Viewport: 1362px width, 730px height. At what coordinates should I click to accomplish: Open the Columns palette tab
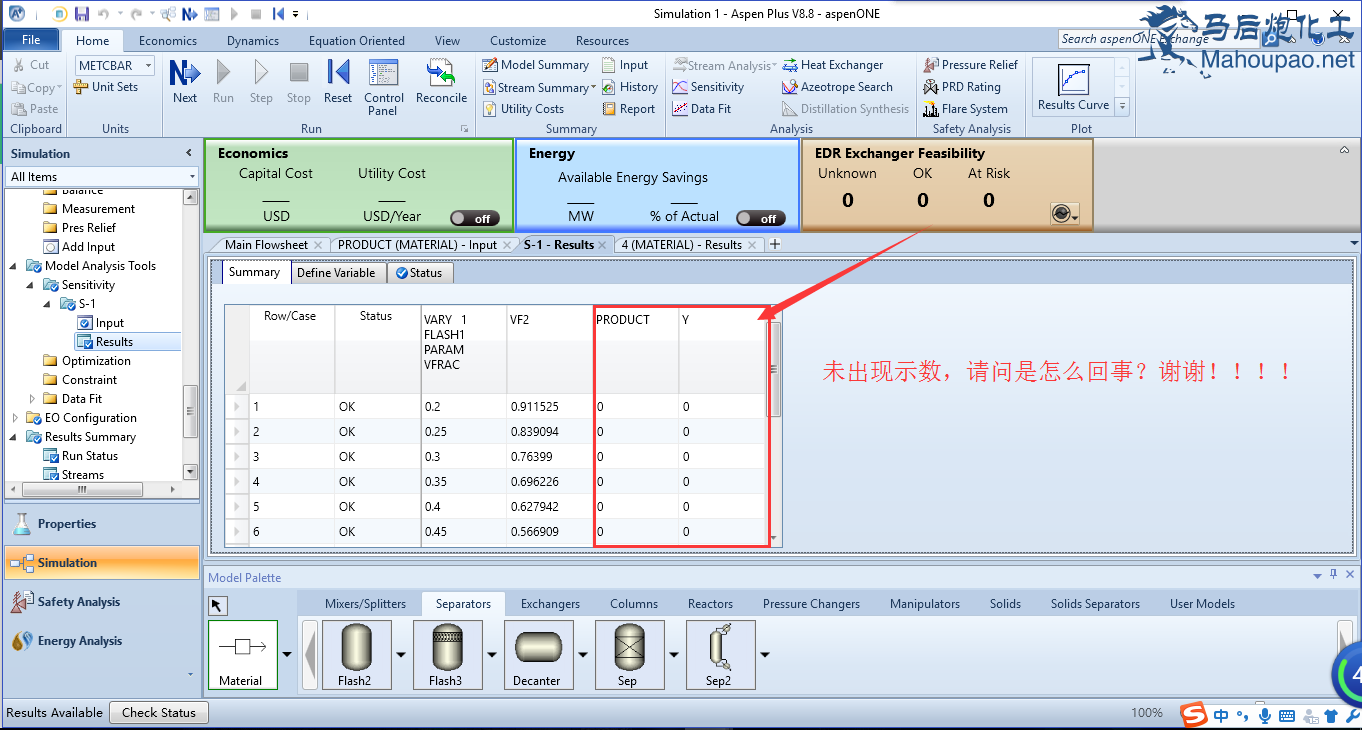[634, 604]
